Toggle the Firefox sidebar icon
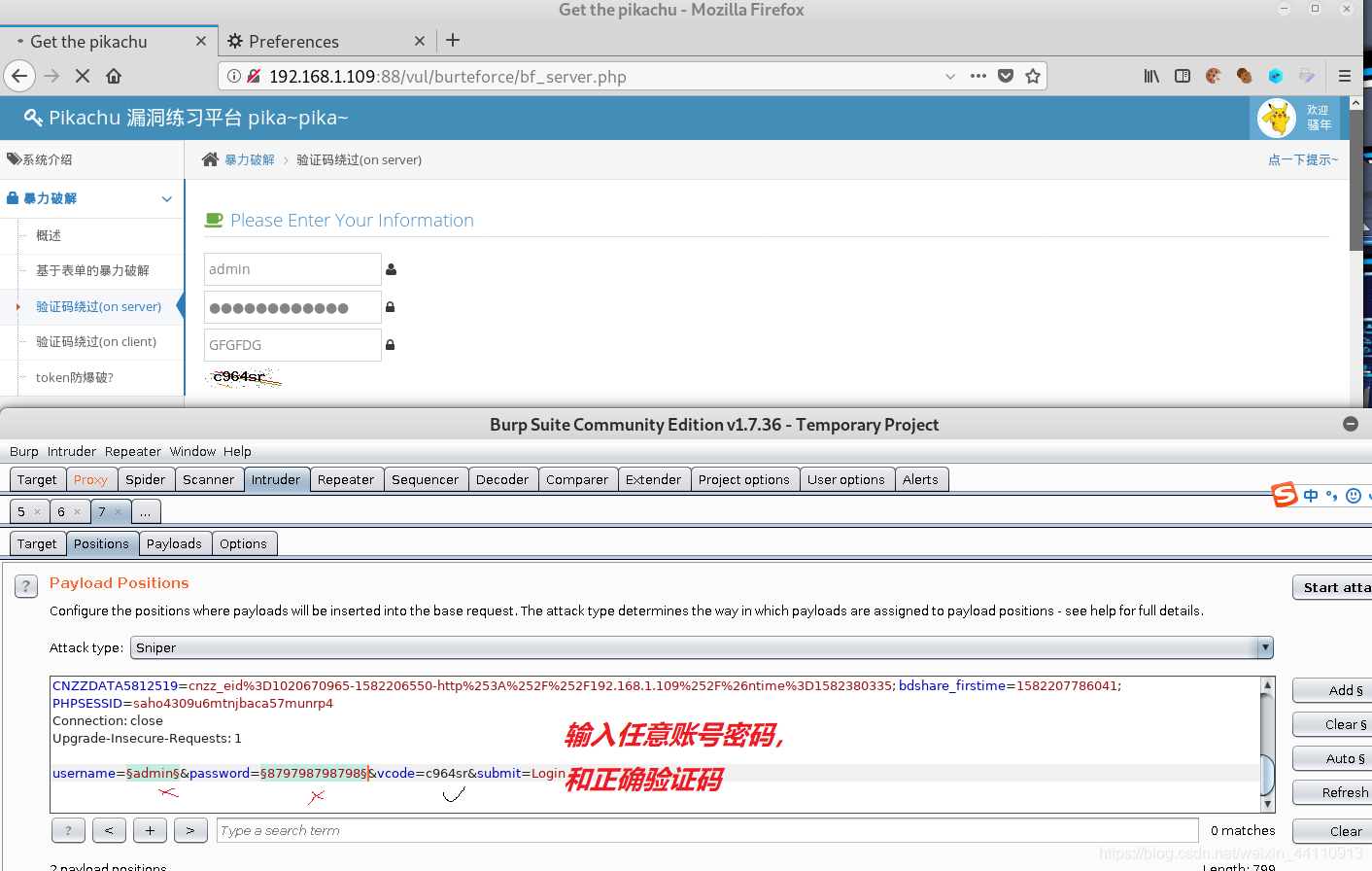The image size is (1372, 871). pos(1183,76)
